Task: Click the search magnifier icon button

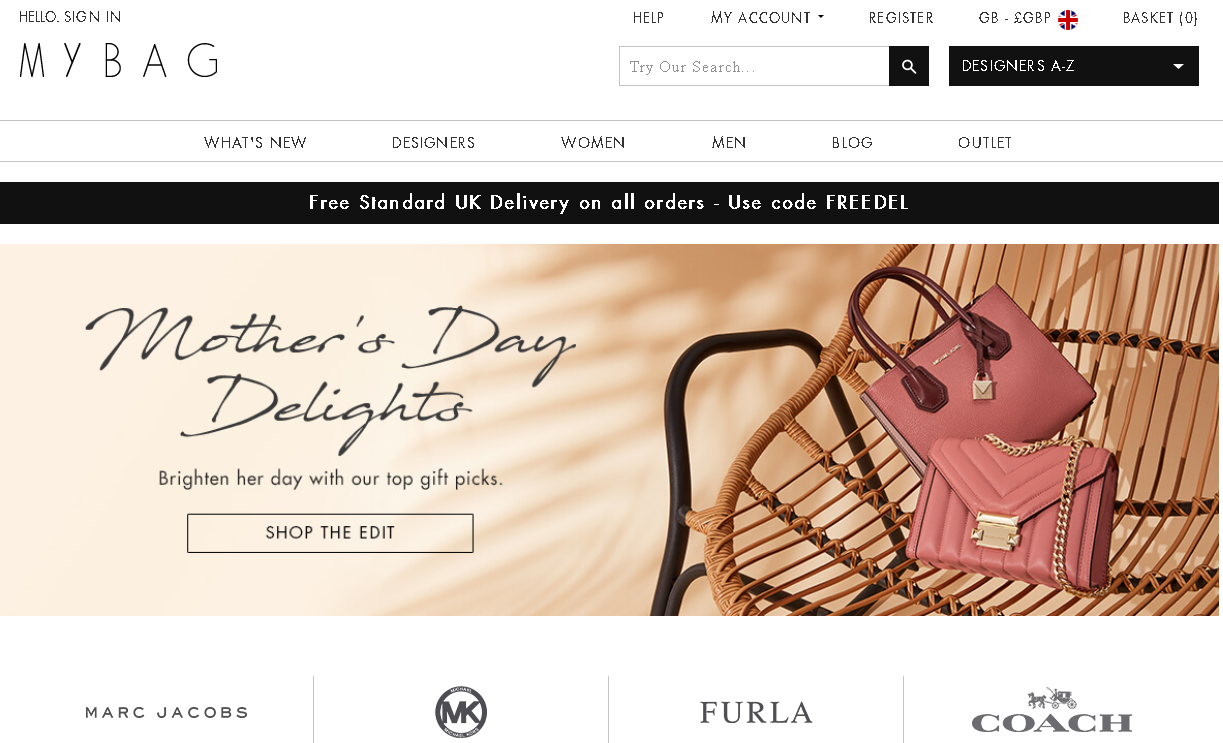Action: [908, 66]
